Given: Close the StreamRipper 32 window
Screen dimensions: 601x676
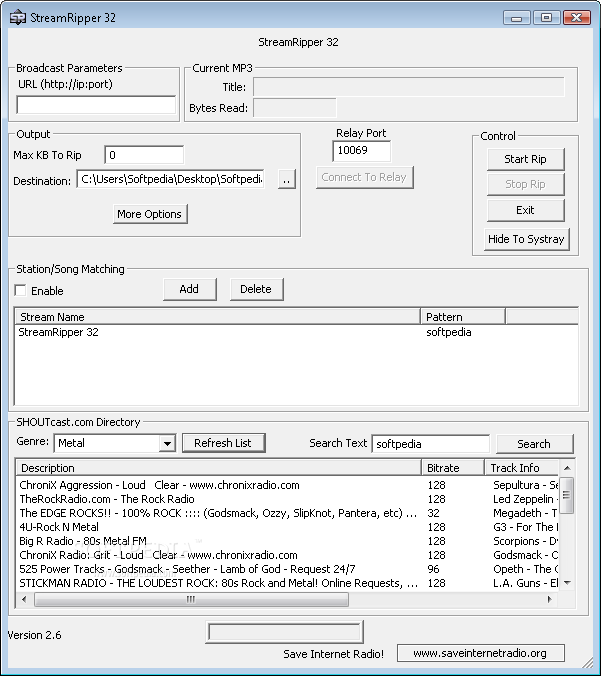Looking at the screenshot, I should pyautogui.click(x=576, y=18).
